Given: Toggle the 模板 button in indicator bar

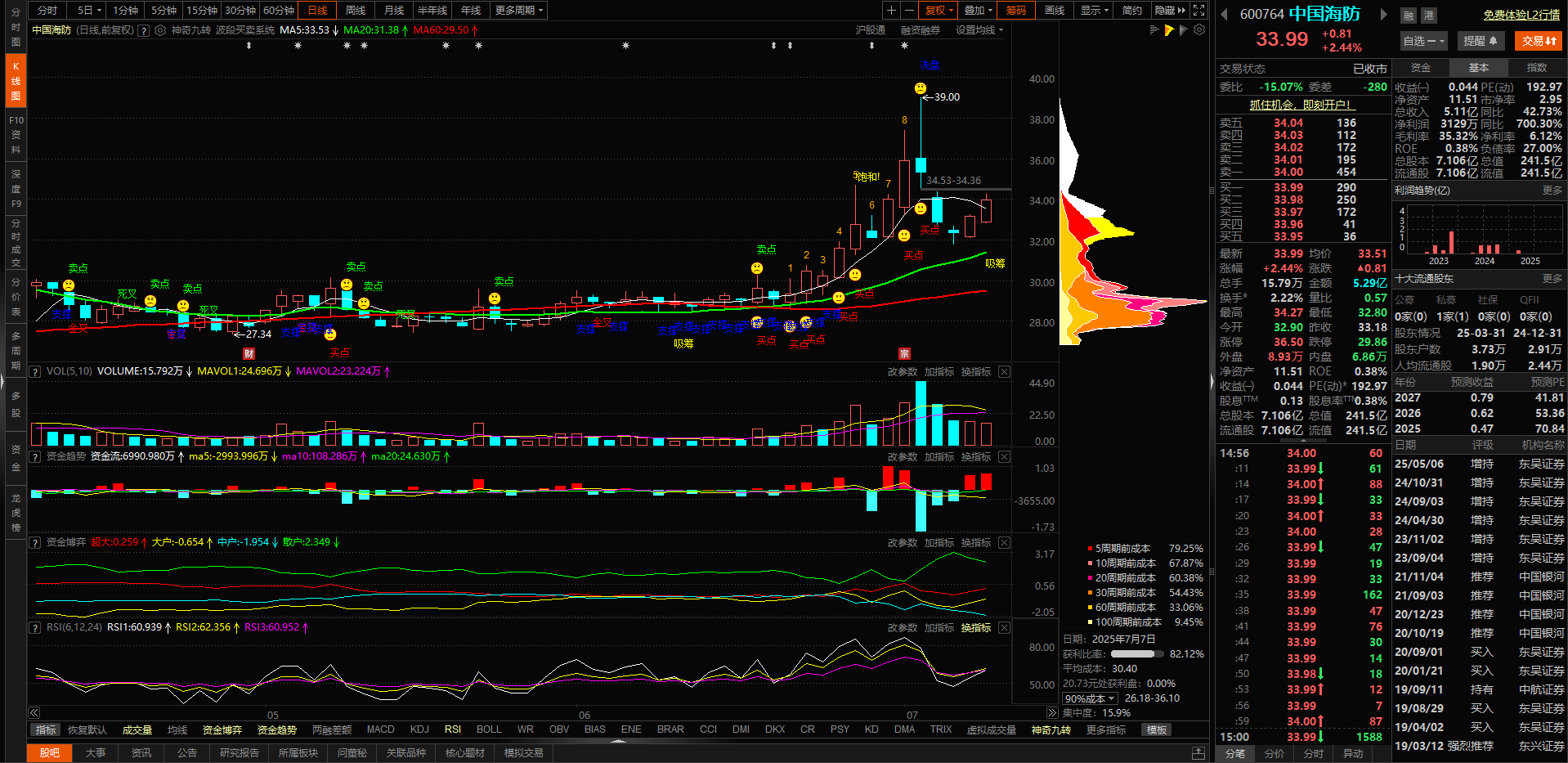Looking at the screenshot, I should (1157, 729).
